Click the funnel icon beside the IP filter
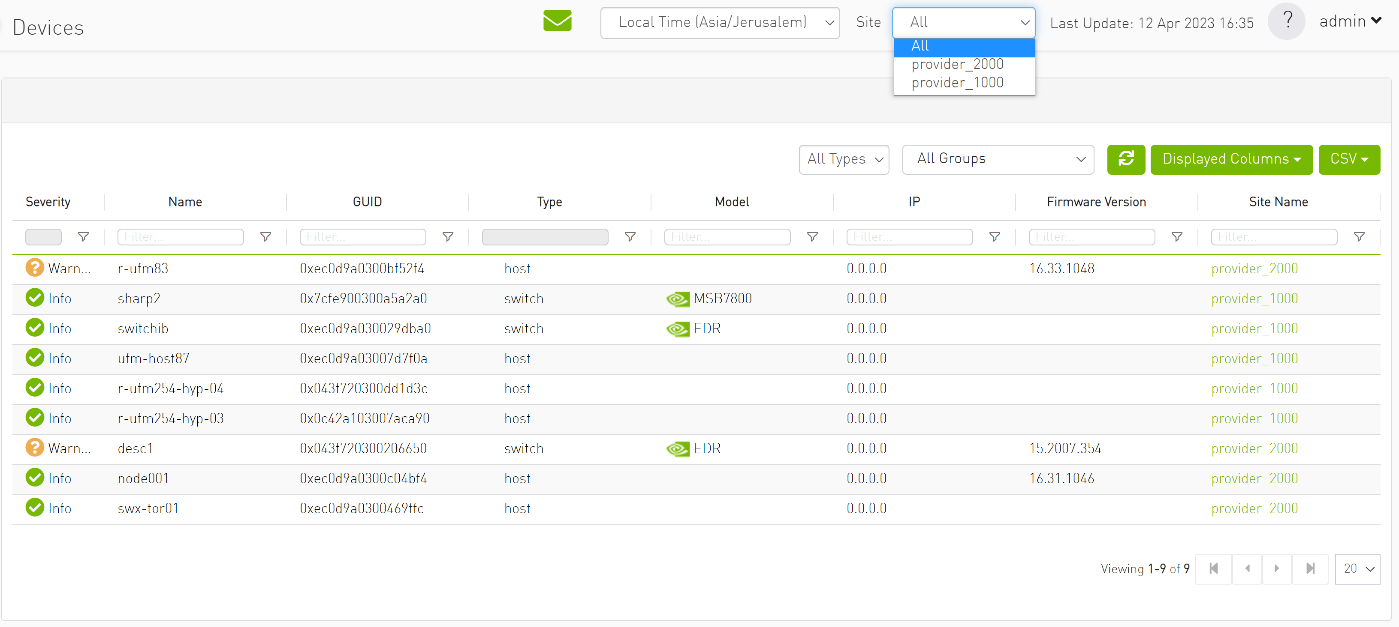 (994, 237)
